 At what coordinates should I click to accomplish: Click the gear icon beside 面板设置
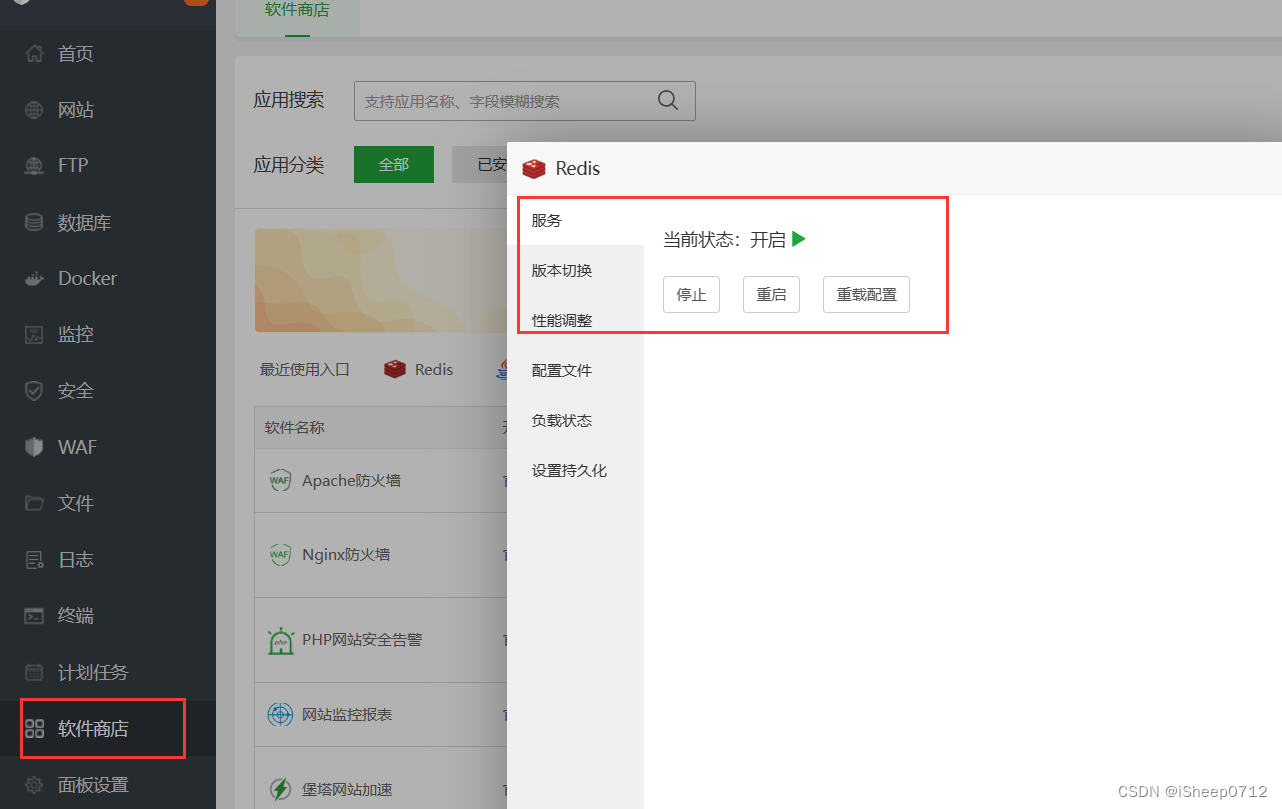pos(35,785)
